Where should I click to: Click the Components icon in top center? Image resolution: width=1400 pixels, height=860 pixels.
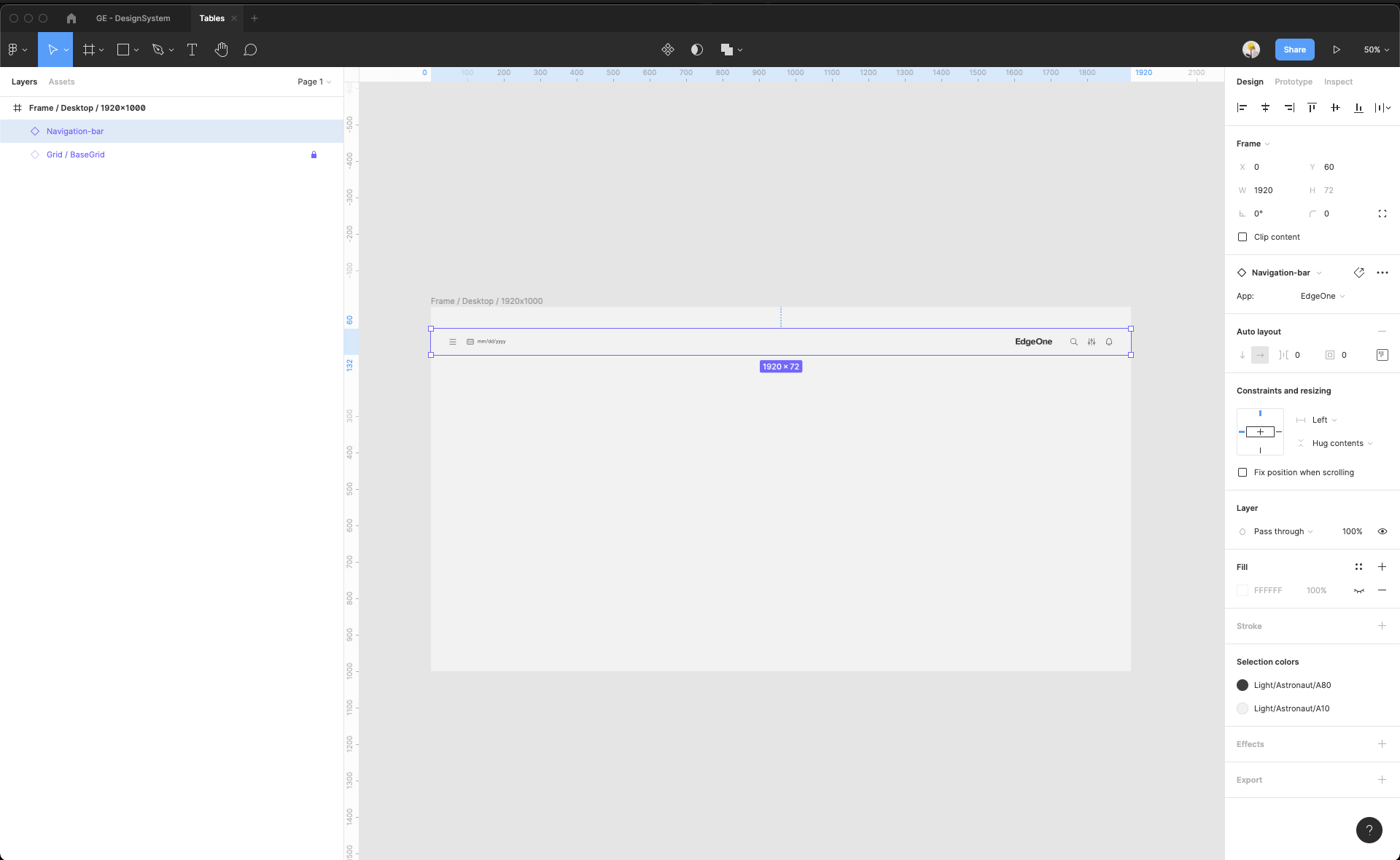pyautogui.click(x=667, y=50)
